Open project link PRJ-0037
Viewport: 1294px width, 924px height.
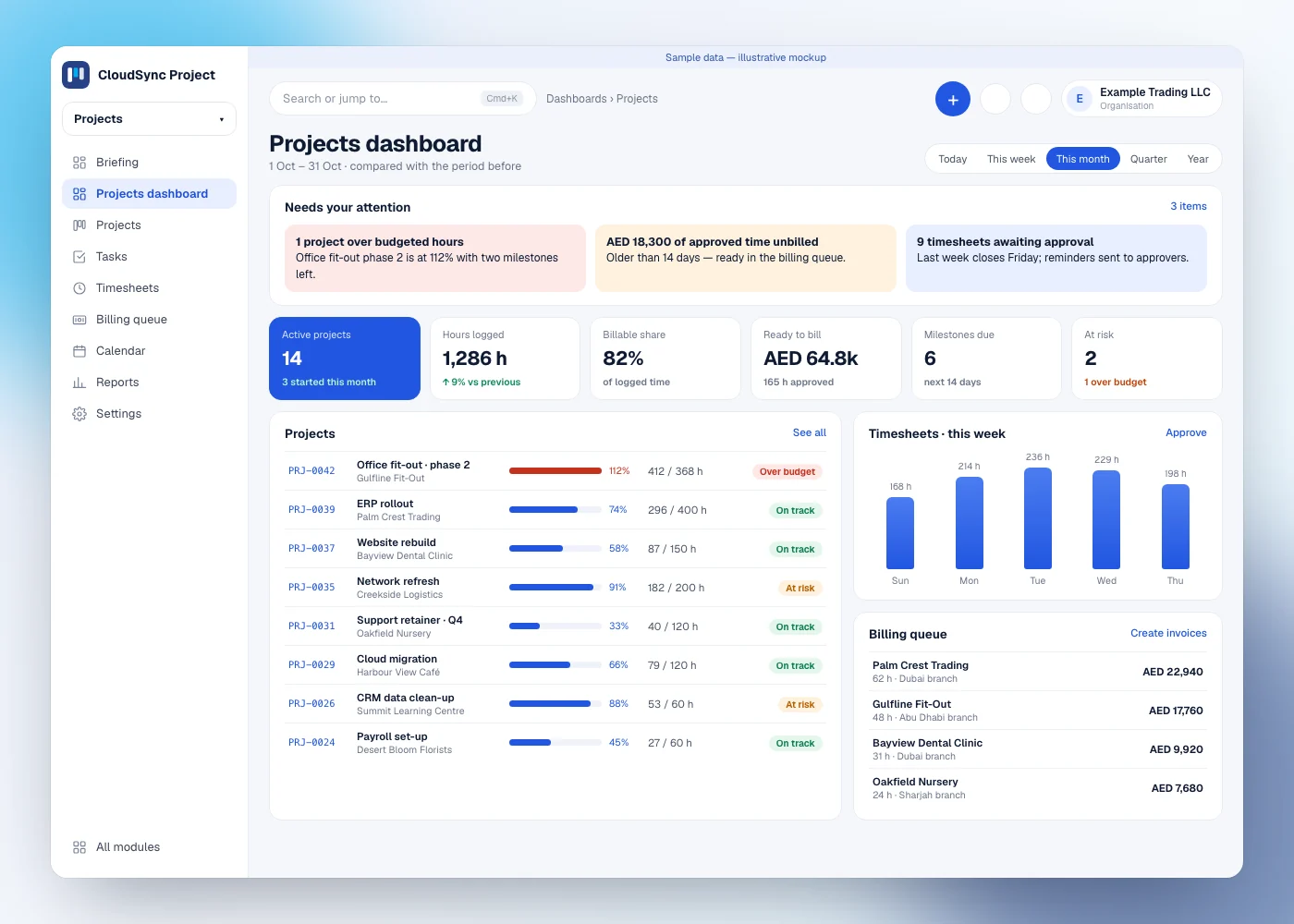pyautogui.click(x=311, y=549)
